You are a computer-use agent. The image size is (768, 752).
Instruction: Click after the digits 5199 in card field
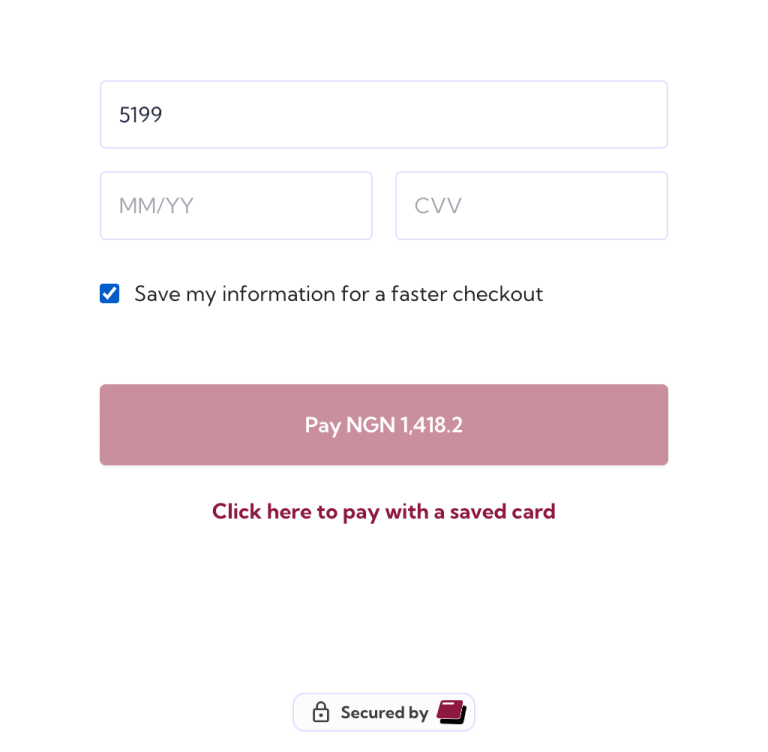(x=166, y=115)
